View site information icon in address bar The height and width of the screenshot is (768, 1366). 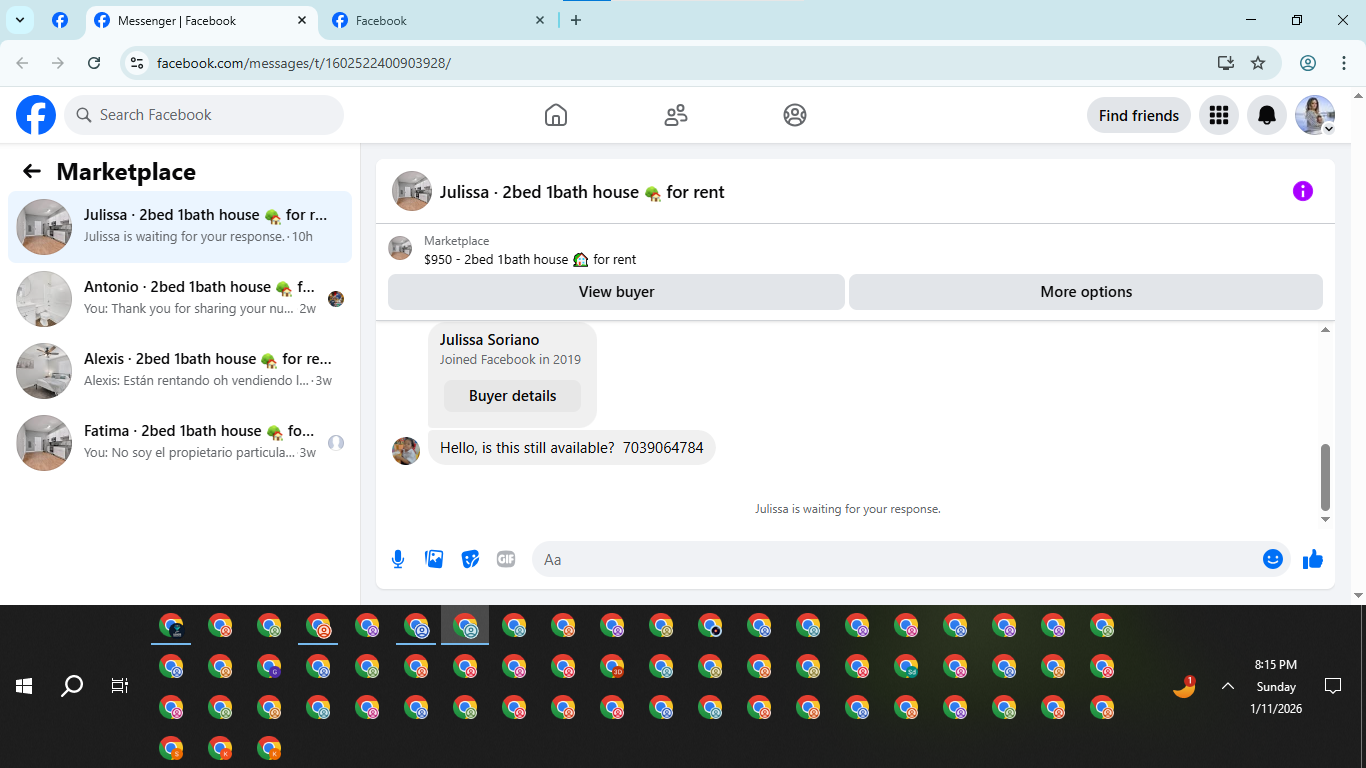point(138,63)
